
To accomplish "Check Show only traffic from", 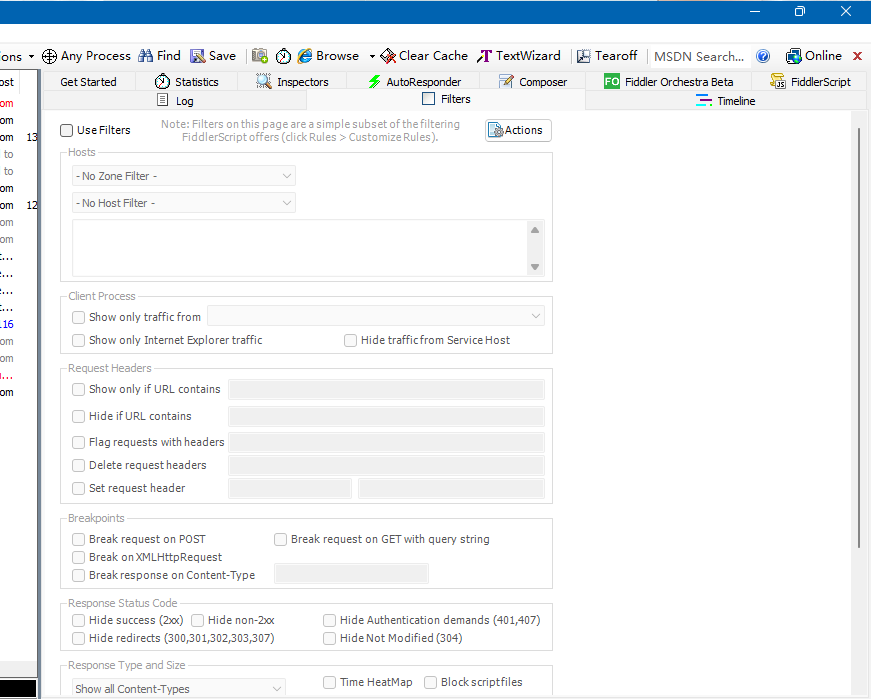I will [78, 317].
